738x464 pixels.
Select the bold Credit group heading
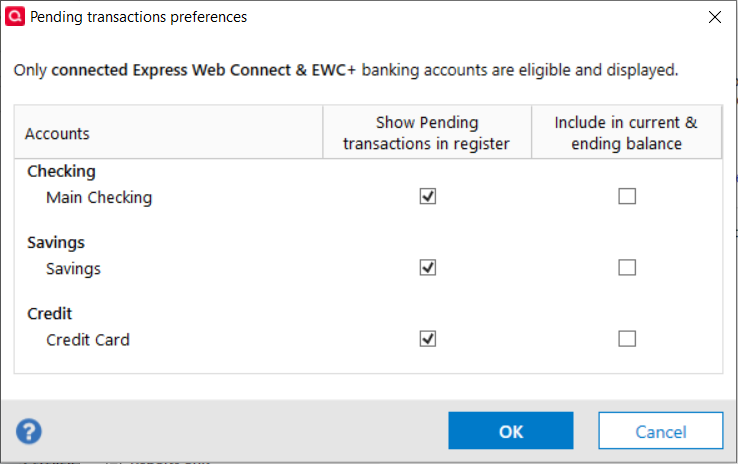(x=50, y=314)
